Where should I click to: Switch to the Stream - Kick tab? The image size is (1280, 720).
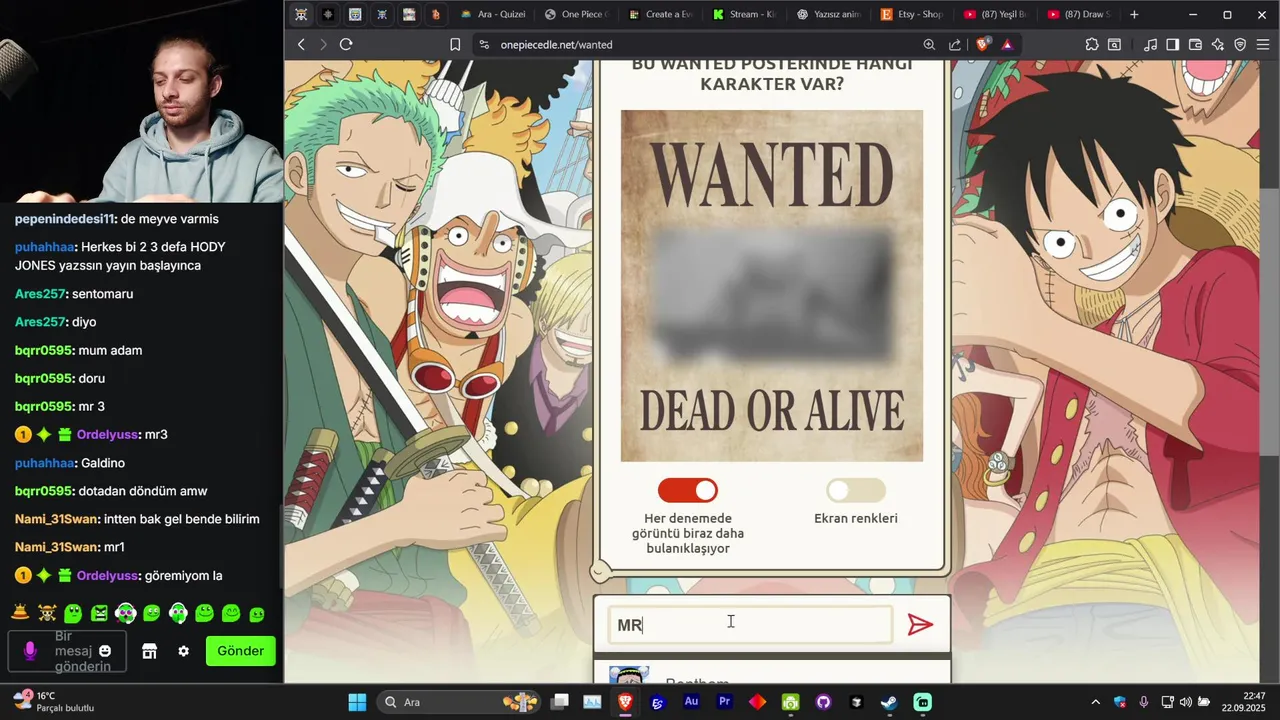[745, 14]
